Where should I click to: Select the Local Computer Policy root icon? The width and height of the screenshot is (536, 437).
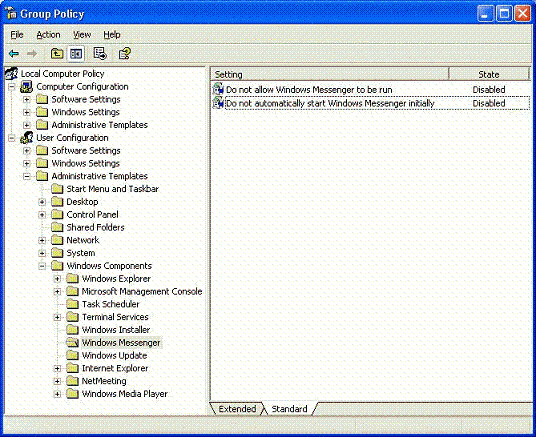[11, 74]
